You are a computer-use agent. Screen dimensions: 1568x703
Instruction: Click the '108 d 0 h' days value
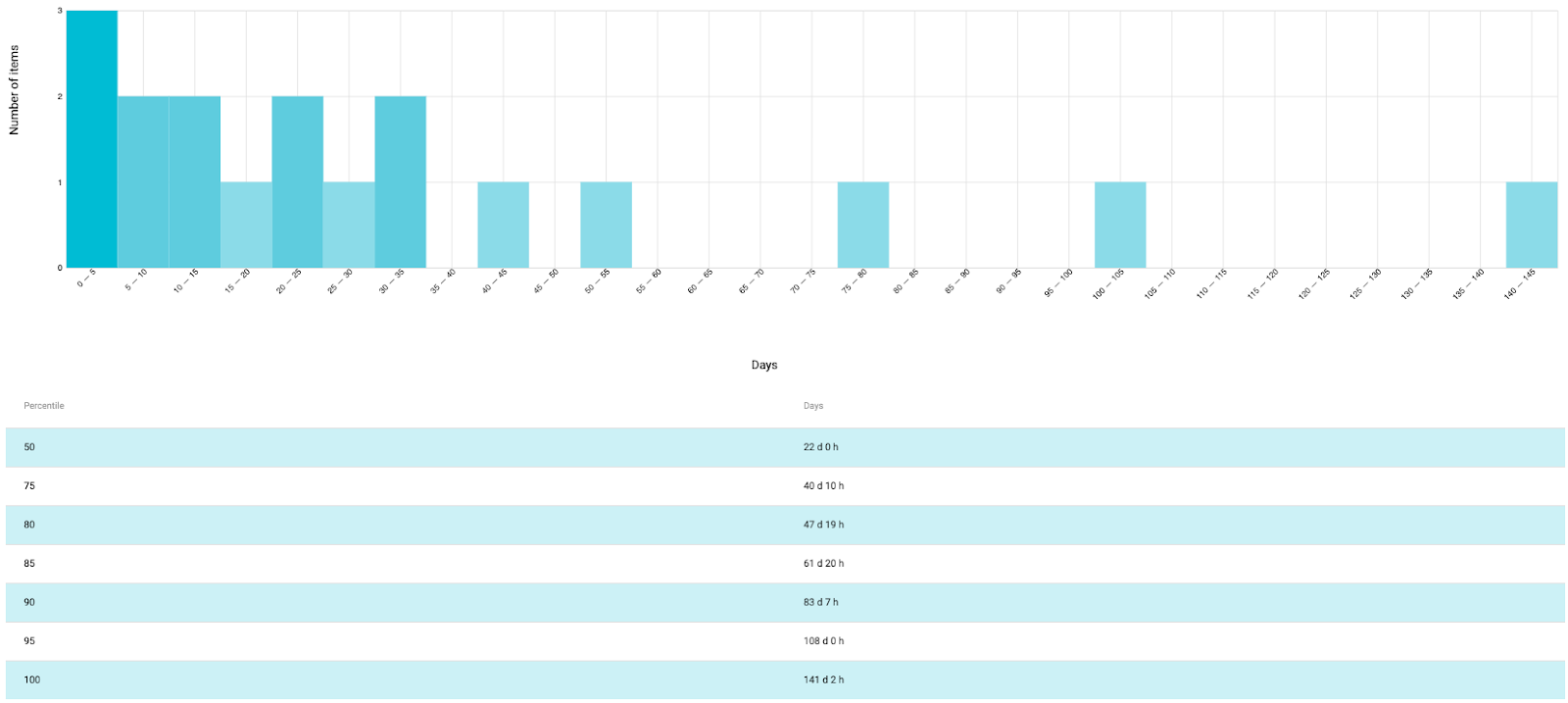point(824,641)
